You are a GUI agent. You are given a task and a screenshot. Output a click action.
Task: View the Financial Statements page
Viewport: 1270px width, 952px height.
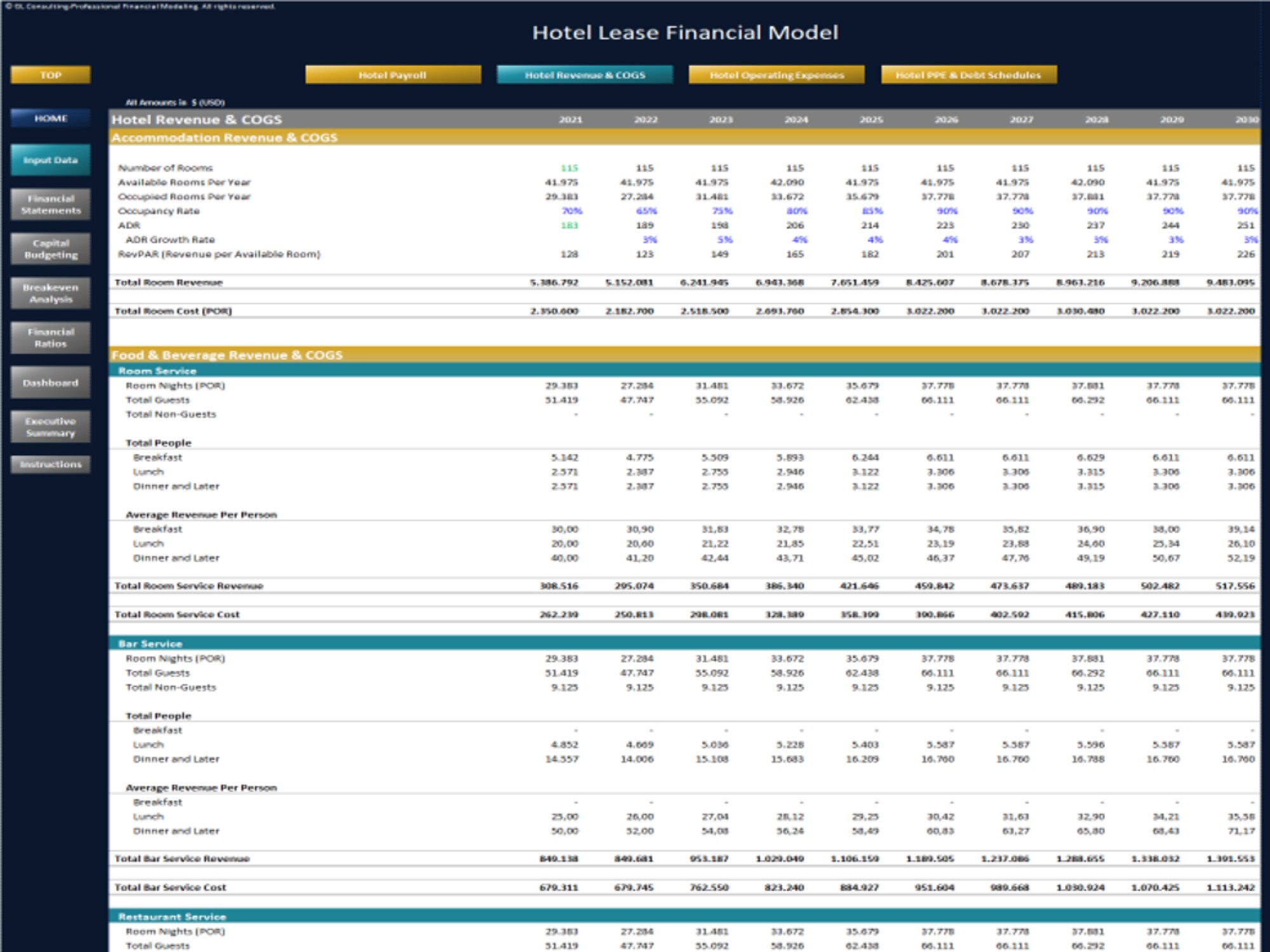click(50, 205)
